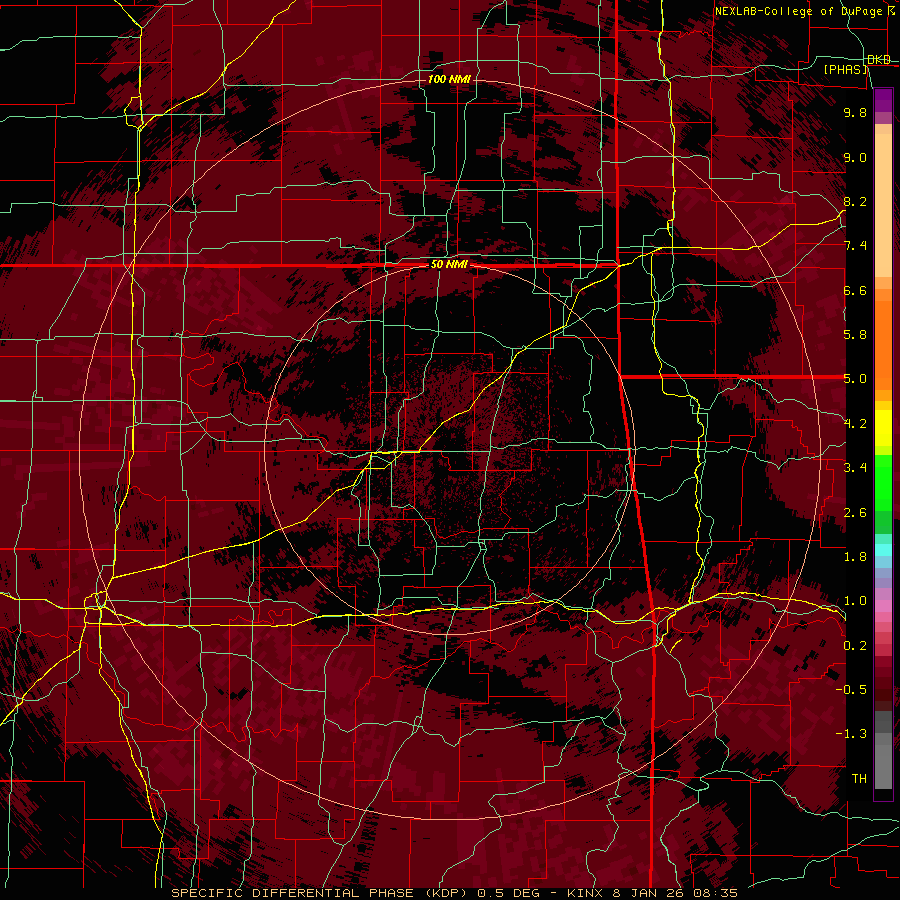Pick the dark orange segment of color bar
The image size is (900, 900).
883,344
